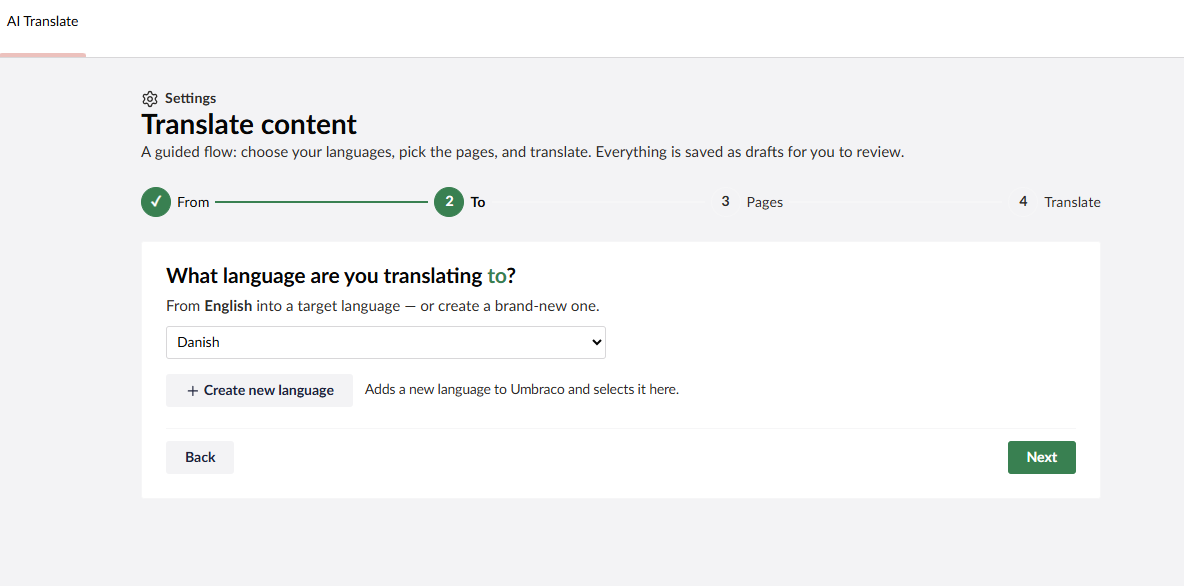Click the Translate content heading
1184x586 pixels.
[x=249, y=124]
